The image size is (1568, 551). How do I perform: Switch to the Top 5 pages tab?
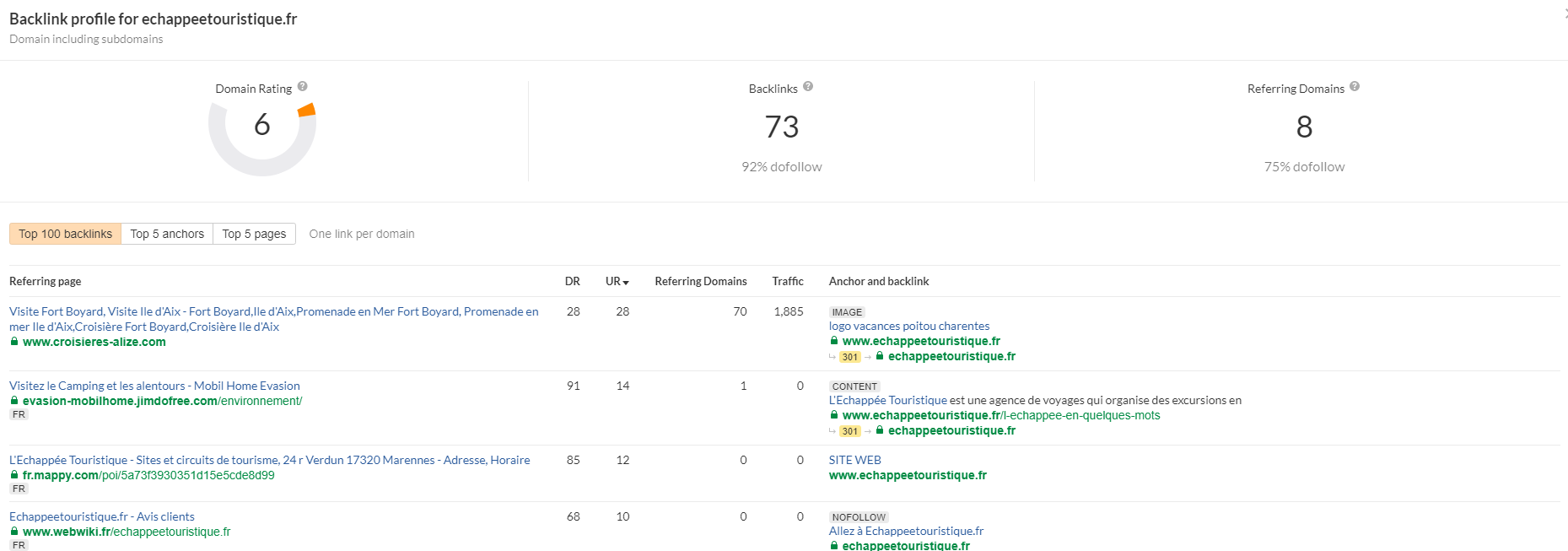[254, 234]
